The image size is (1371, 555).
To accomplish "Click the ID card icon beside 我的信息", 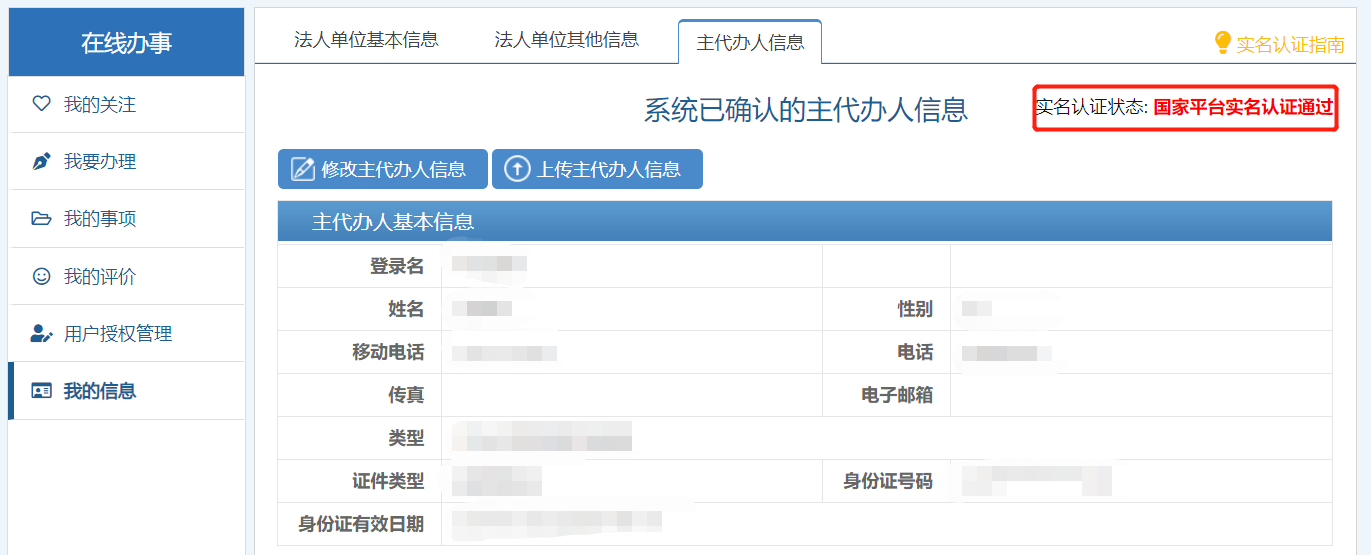I will pyautogui.click(x=41, y=391).
